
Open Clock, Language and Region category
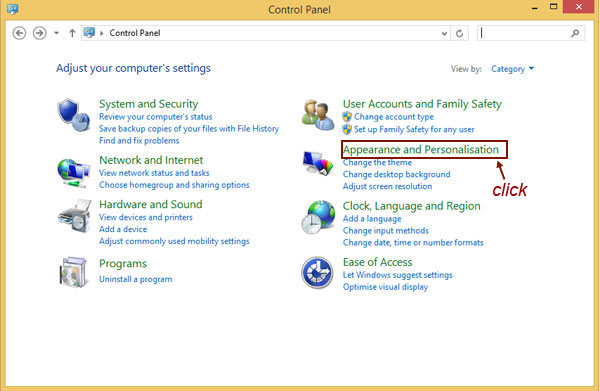411,206
